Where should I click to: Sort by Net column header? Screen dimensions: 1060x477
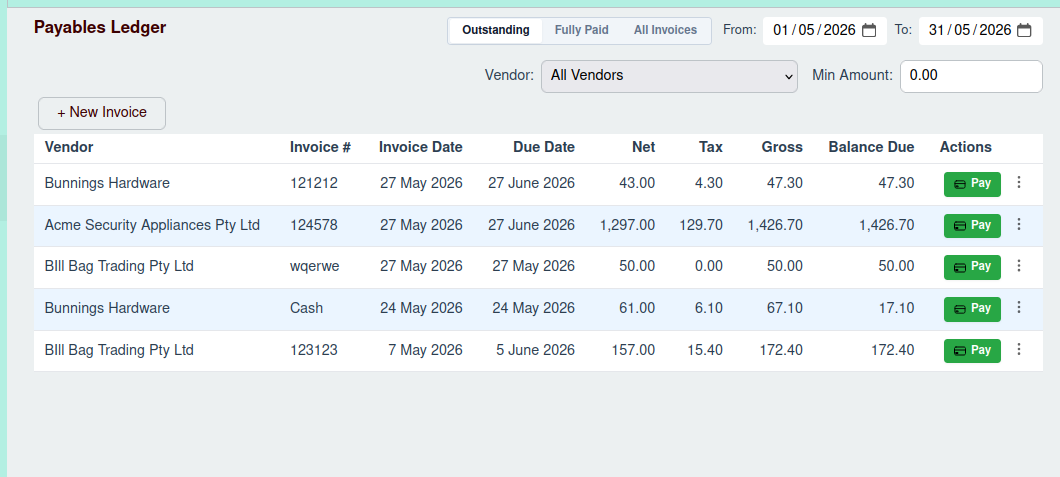[644, 147]
